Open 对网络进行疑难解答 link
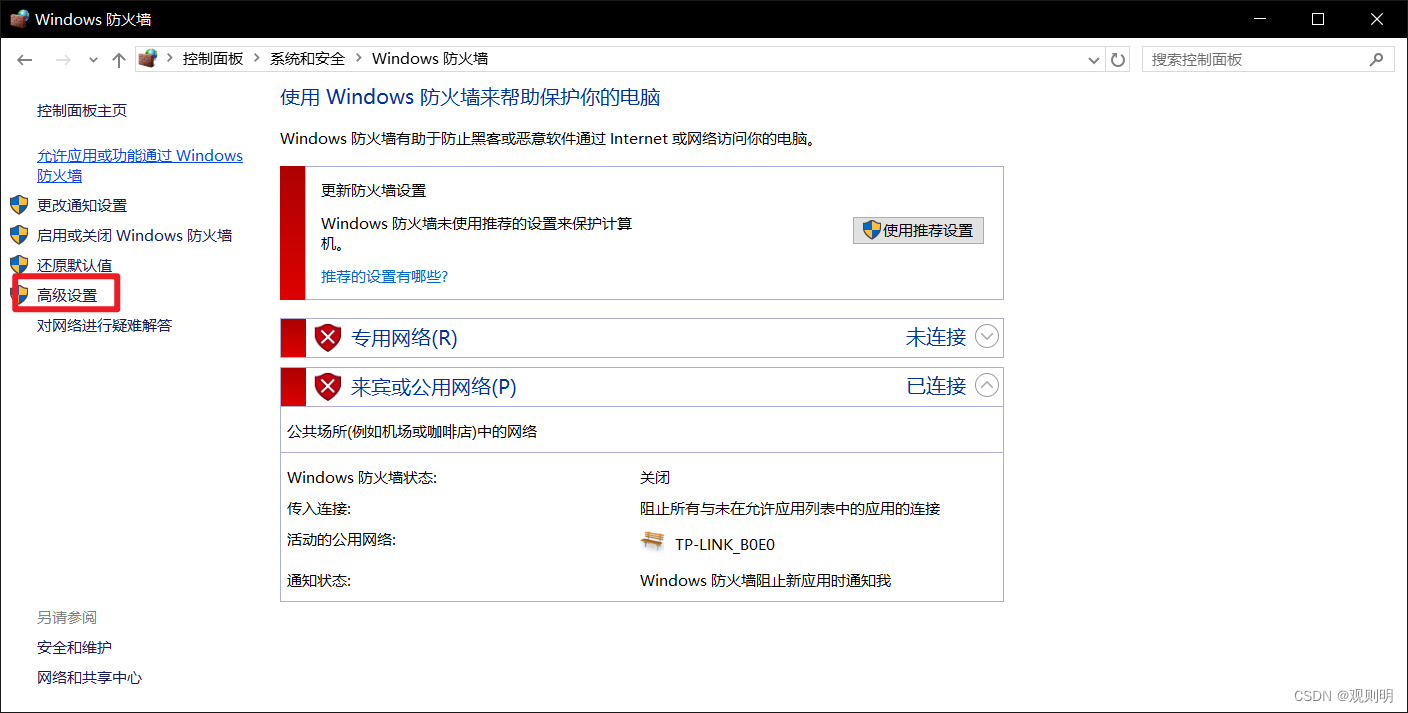 tap(104, 325)
